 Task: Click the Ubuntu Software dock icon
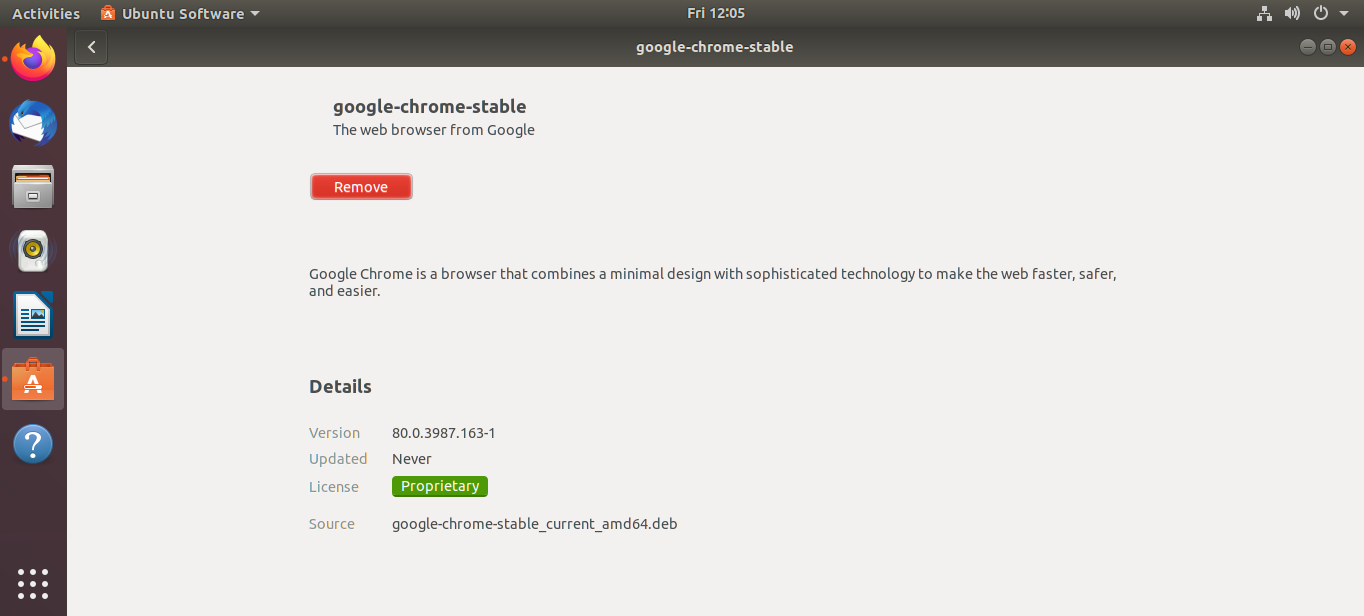[x=33, y=379]
